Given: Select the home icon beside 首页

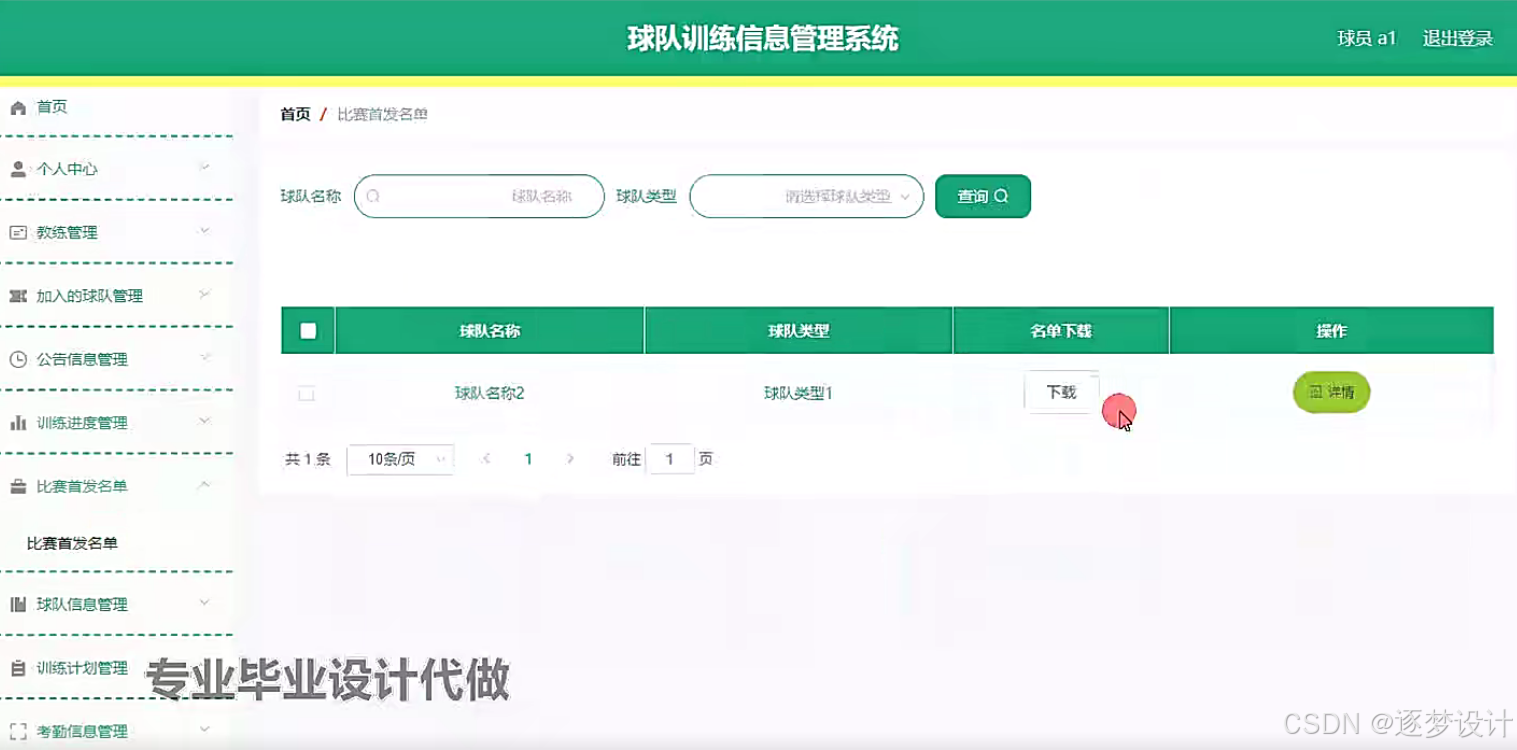Looking at the screenshot, I should point(15,106).
